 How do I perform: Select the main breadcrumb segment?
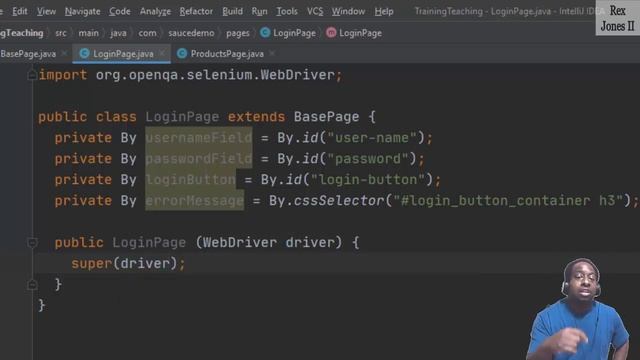[x=89, y=33]
